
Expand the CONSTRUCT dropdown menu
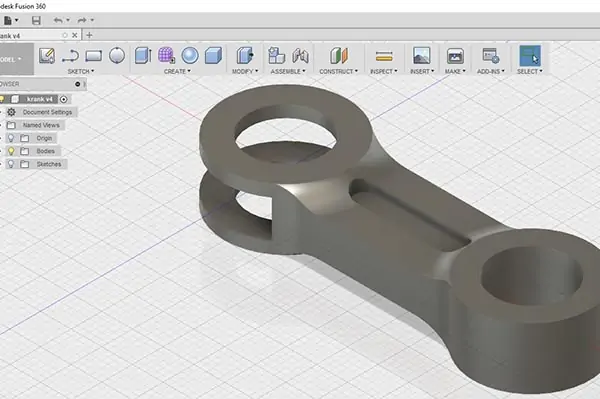point(339,72)
